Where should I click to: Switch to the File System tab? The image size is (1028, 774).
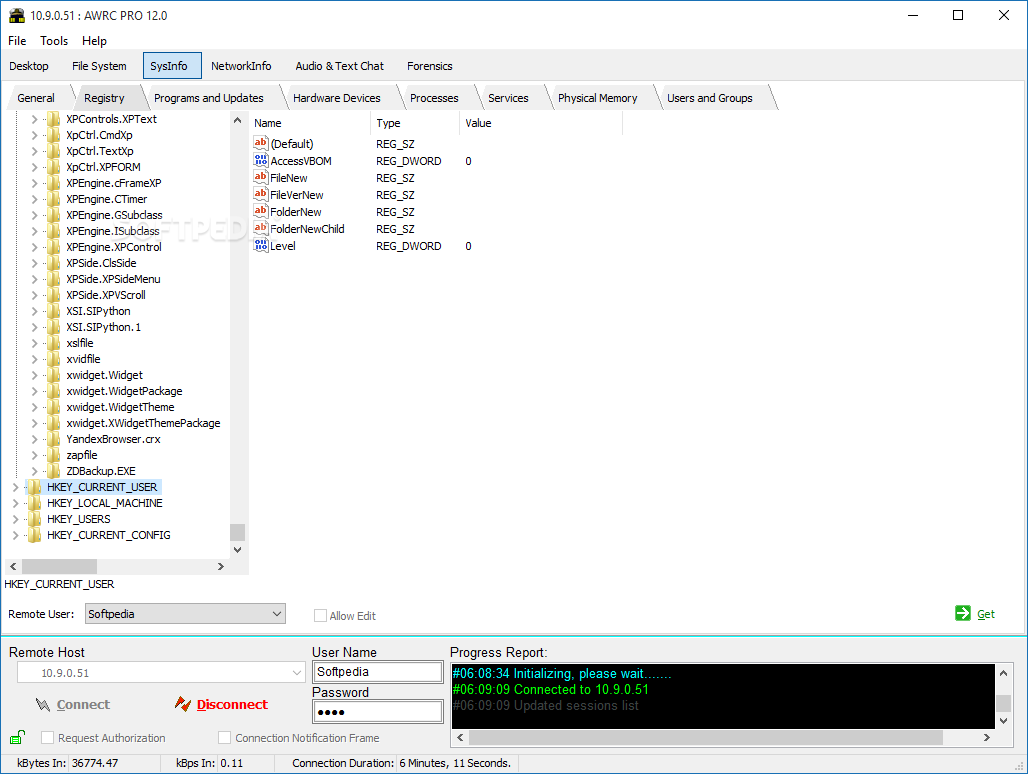[99, 66]
